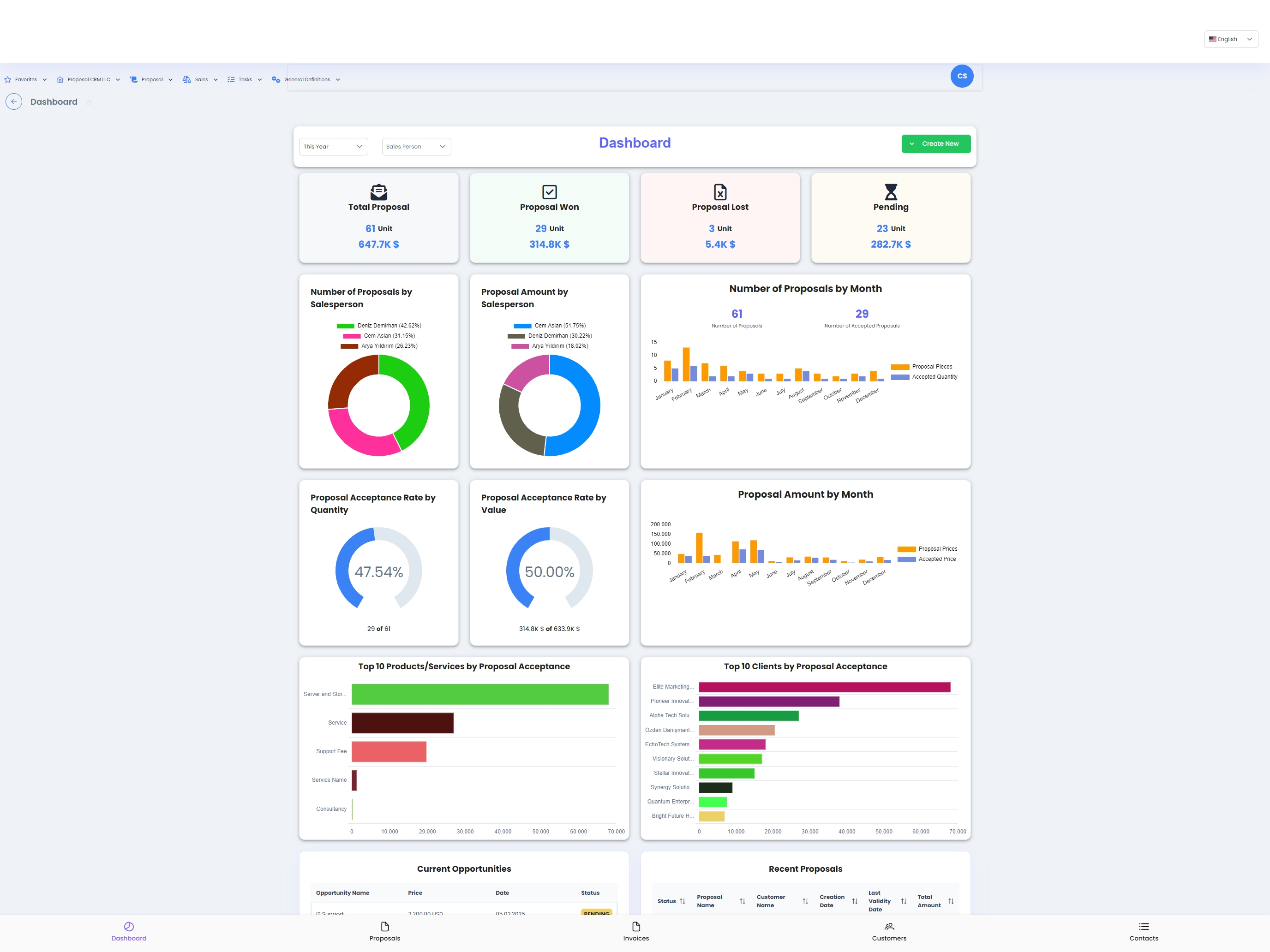
Task: Click the Support Fee bar
Action: point(389,752)
